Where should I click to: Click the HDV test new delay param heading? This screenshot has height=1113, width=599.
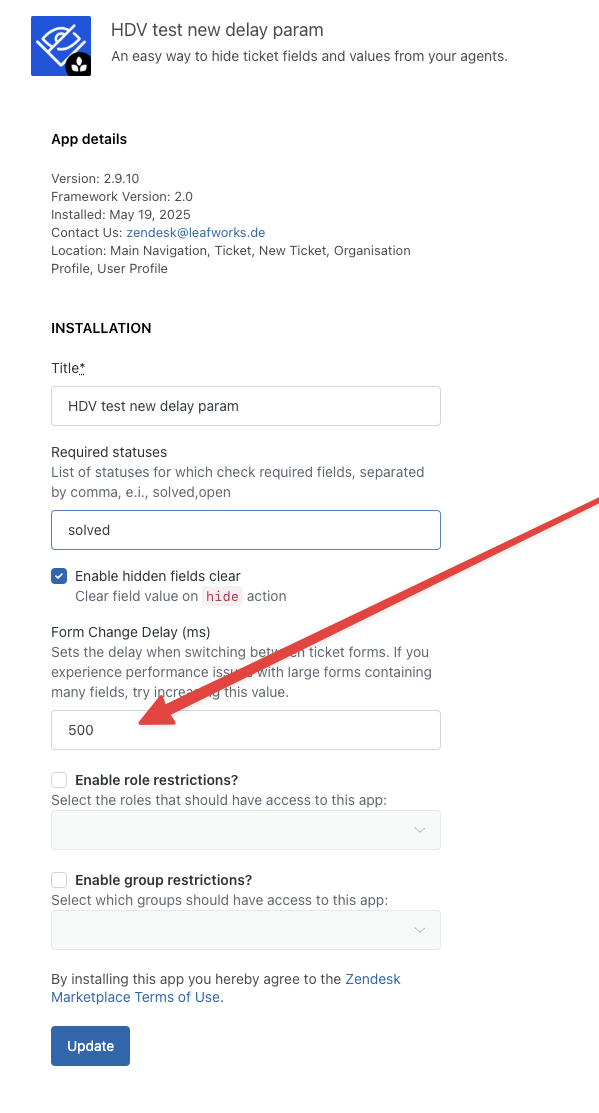217,30
